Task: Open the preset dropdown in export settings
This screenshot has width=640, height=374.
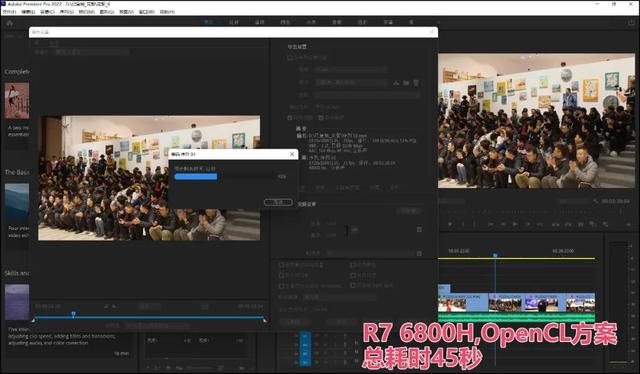Action: [351, 82]
